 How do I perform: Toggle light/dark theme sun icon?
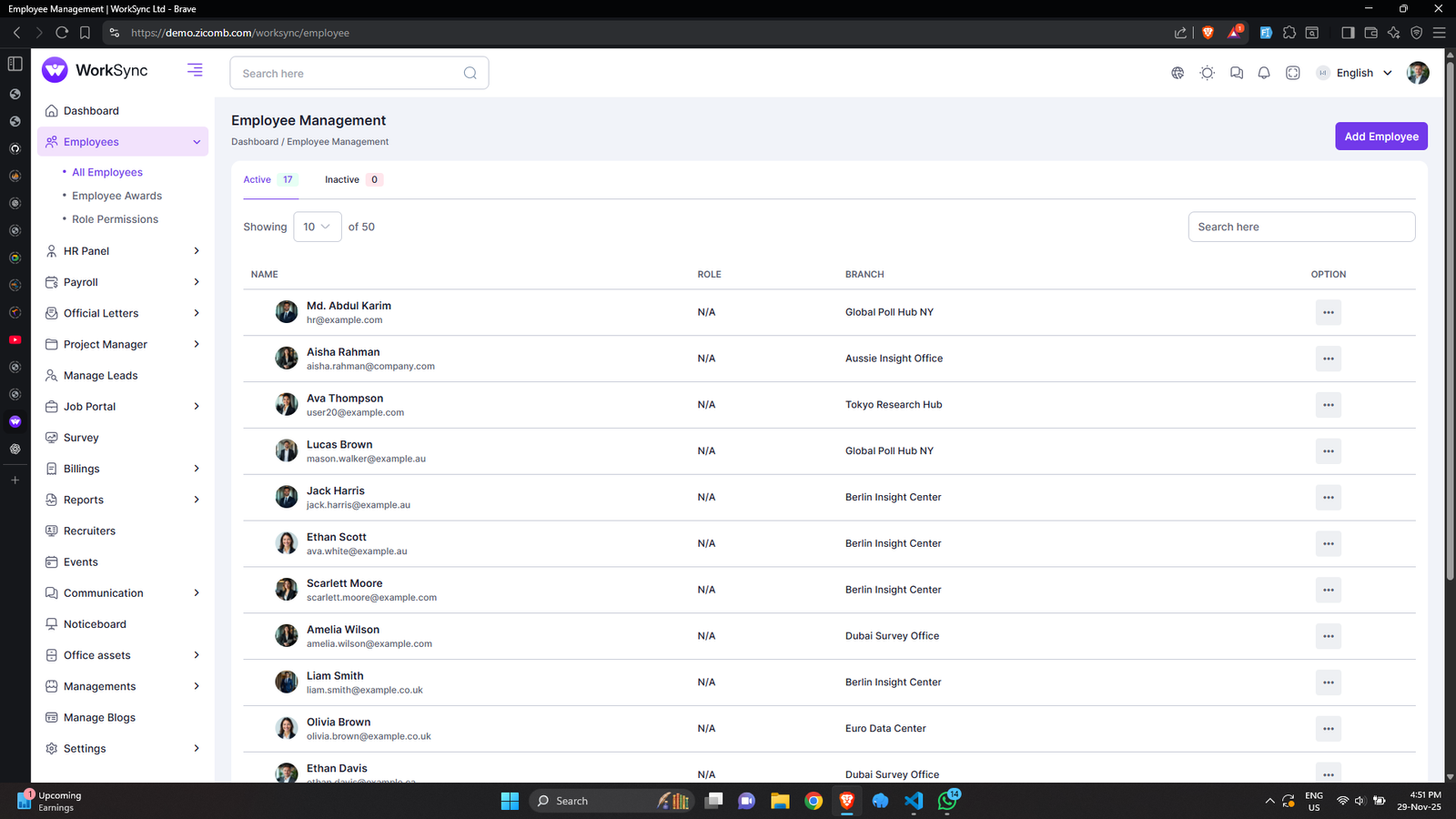coord(1208,73)
